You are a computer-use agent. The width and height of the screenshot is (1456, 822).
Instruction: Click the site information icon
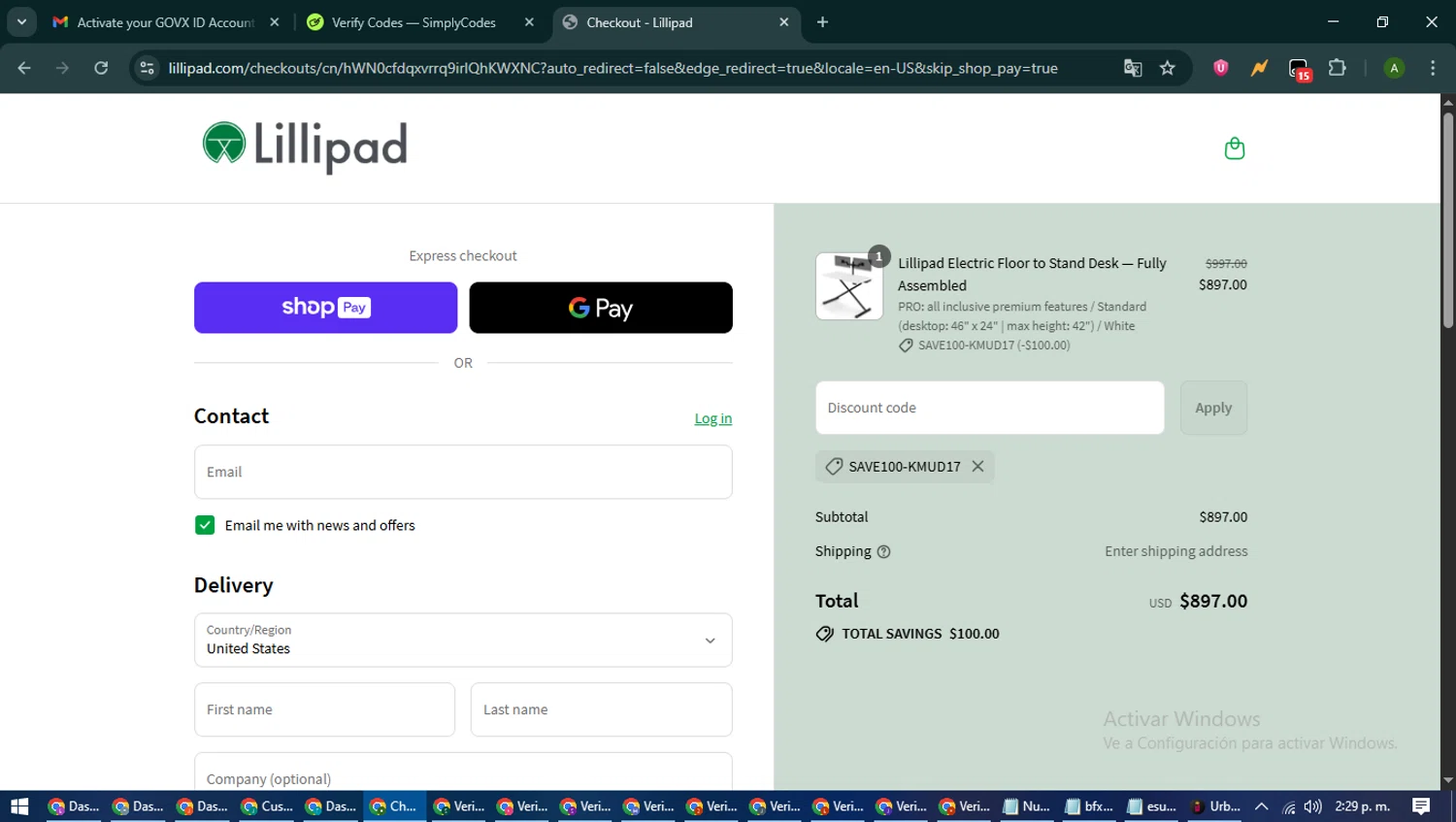(148, 68)
